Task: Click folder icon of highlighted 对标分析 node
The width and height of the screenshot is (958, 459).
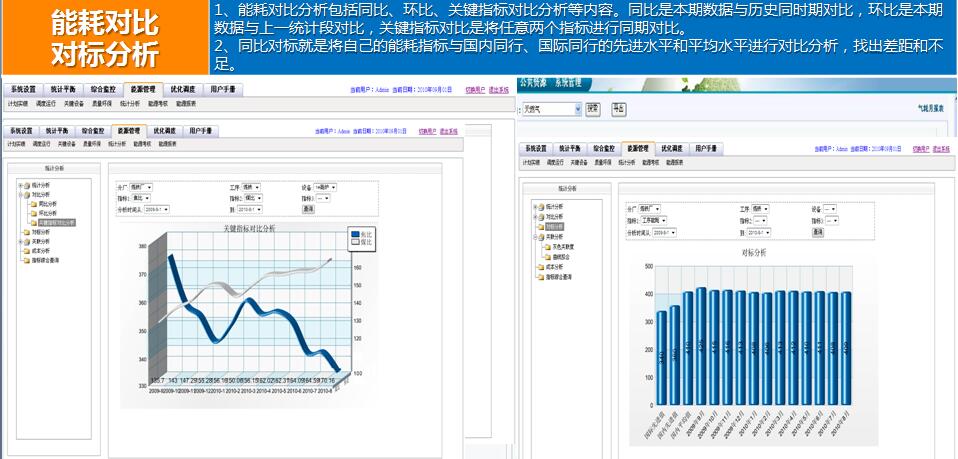Action: pyautogui.click(x=541, y=226)
